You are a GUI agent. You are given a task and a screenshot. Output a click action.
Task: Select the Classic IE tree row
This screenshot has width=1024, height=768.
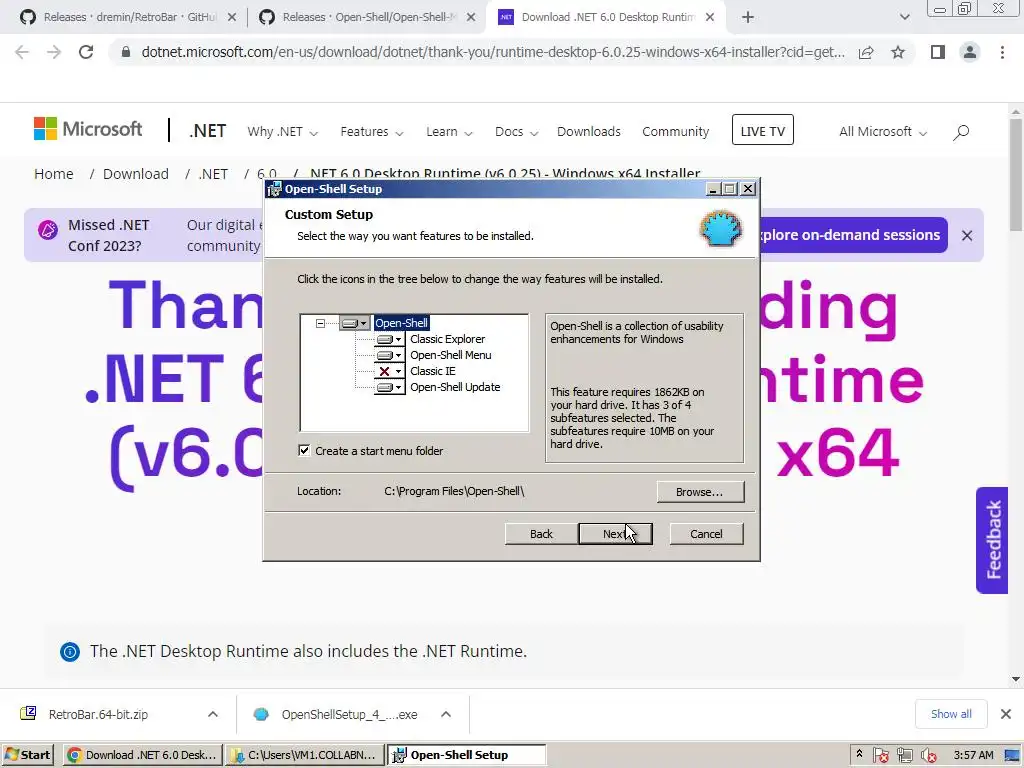(x=432, y=371)
